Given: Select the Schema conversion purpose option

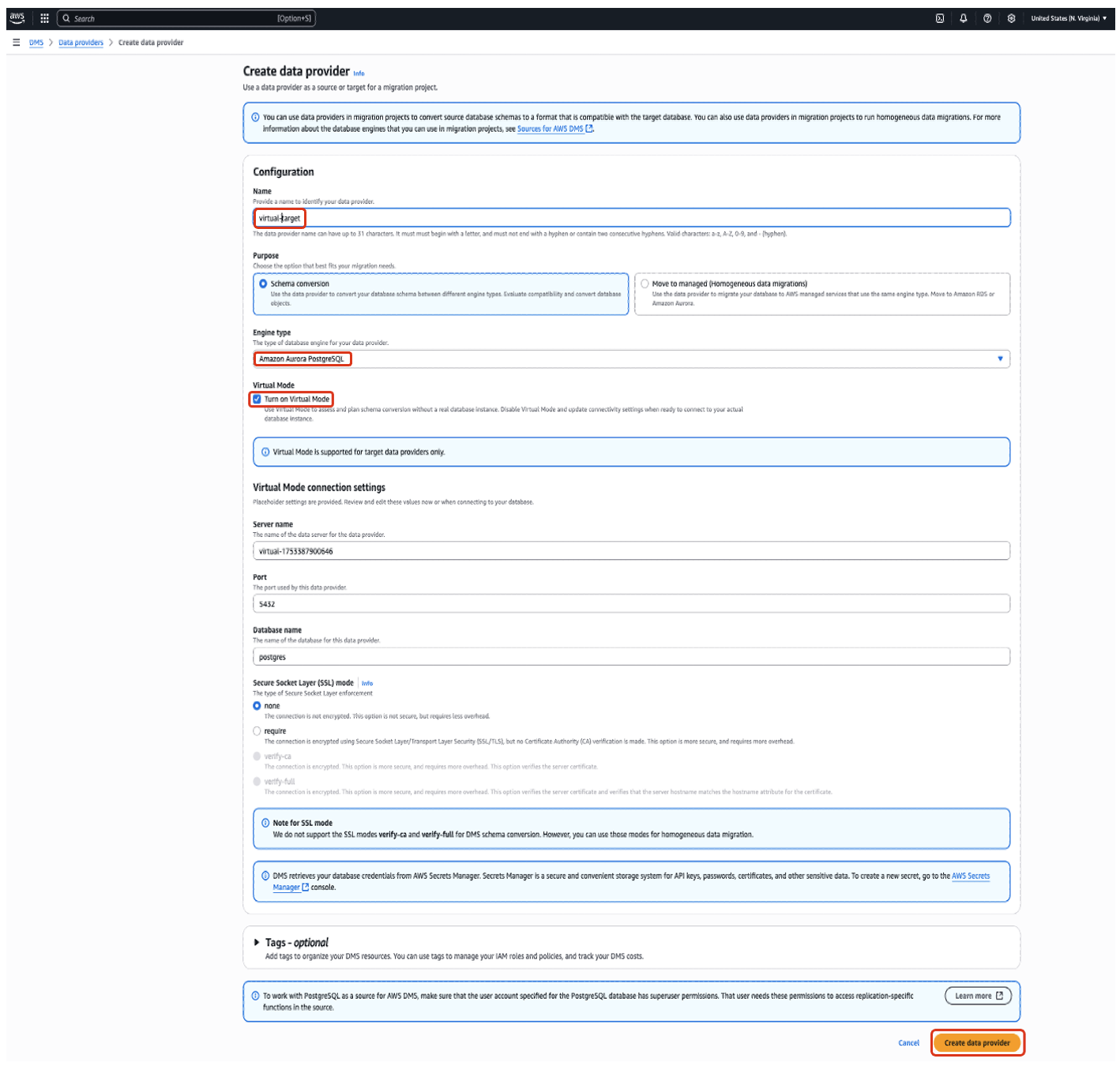Looking at the screenshot, I should pyautogui.click(x=441, y=294).
